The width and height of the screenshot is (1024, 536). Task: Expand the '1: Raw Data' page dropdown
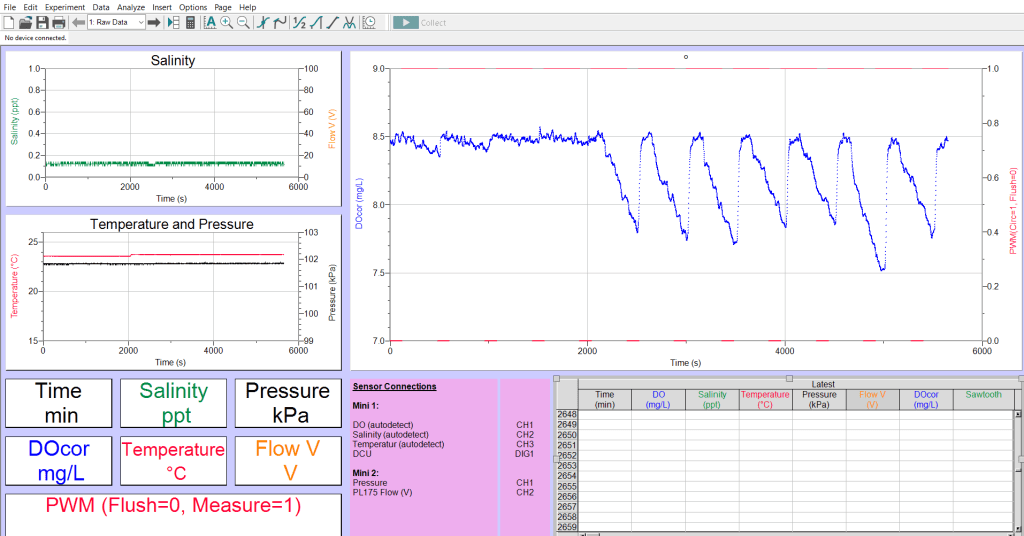coord(140,22)
